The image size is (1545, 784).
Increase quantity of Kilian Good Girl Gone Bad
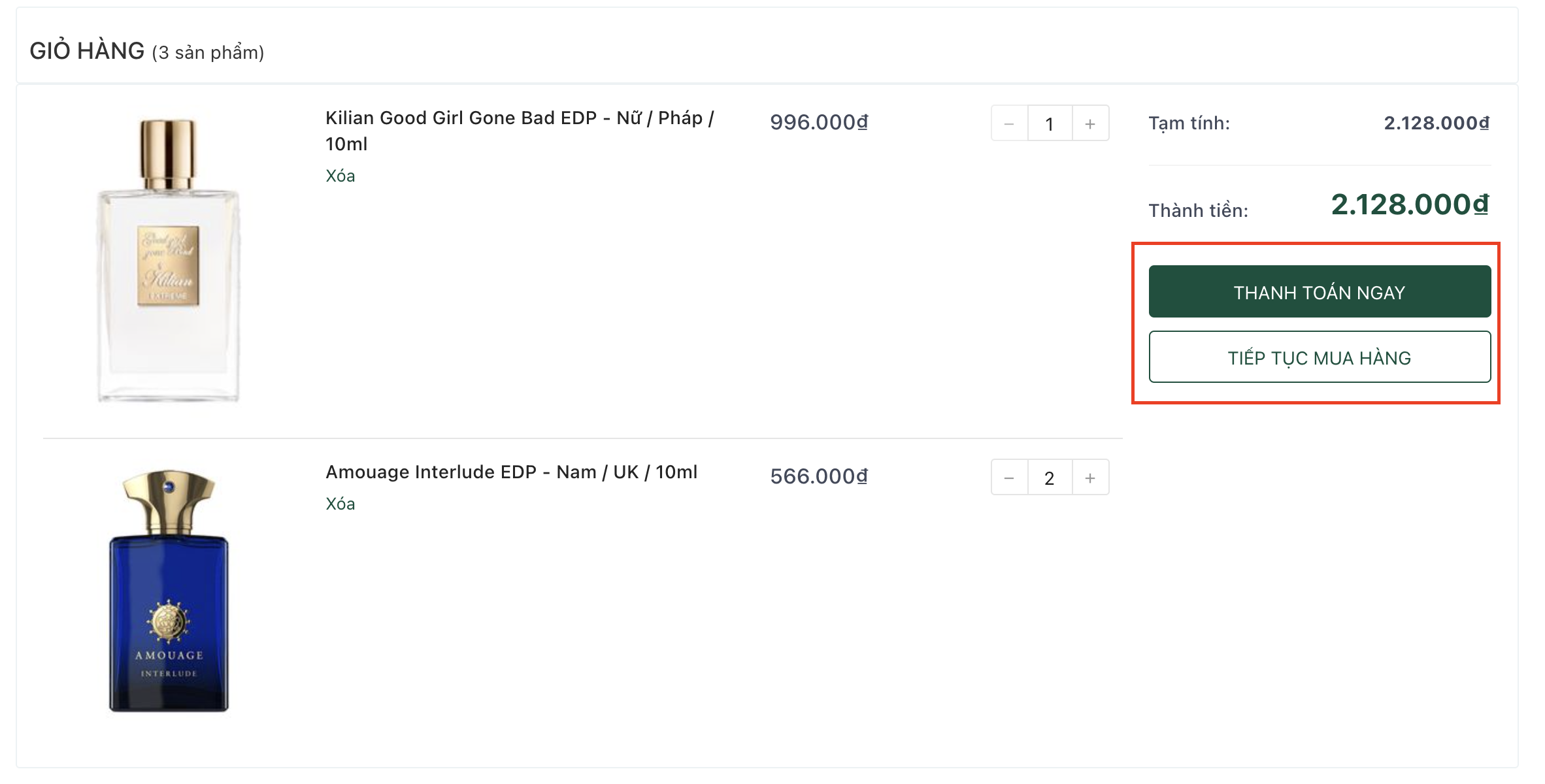point(1090,123)
